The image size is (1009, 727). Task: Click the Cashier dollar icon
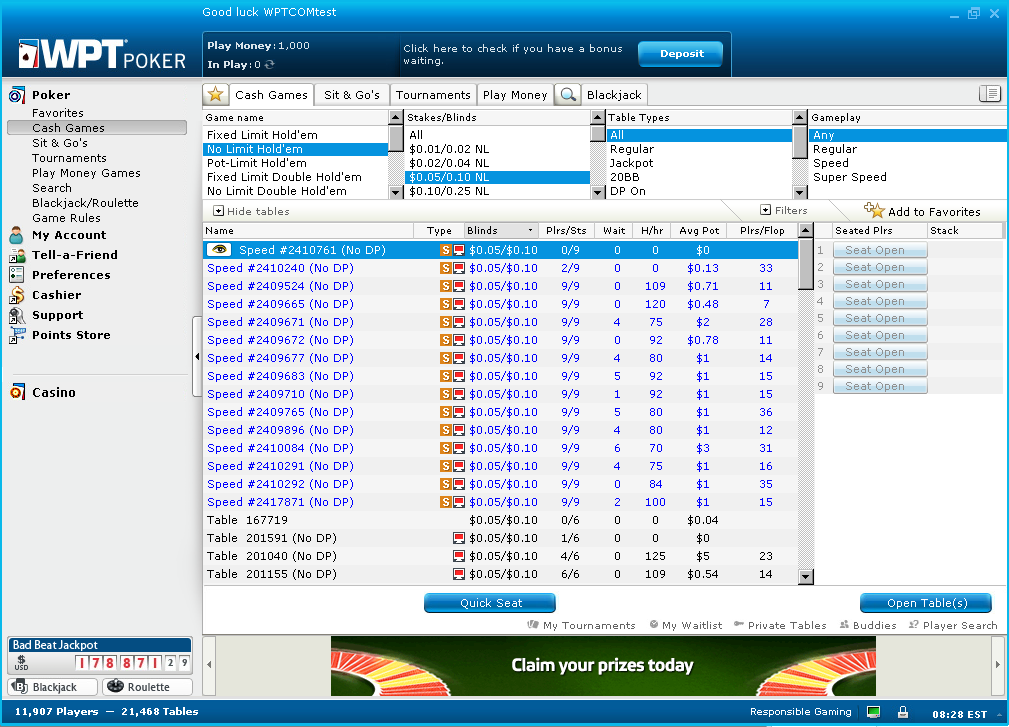17,295
